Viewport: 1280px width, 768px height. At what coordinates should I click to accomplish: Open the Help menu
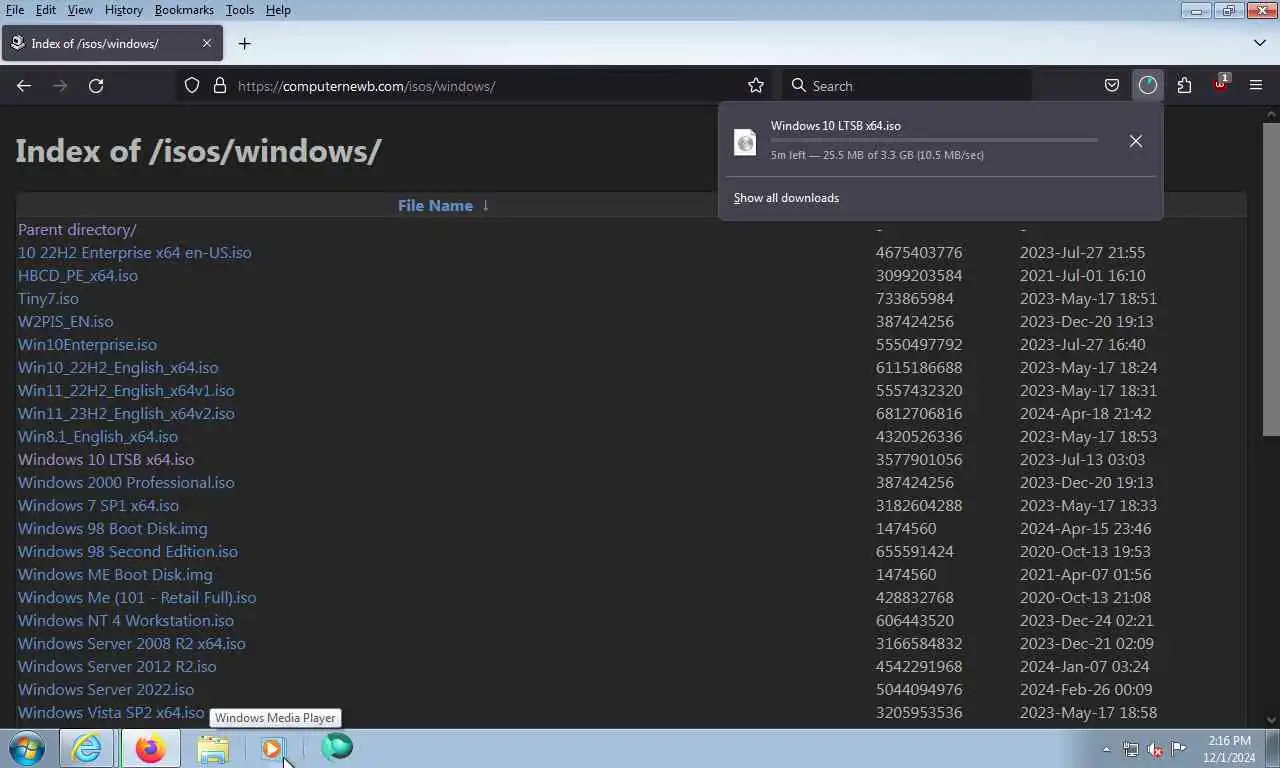(x=278, y=10)
